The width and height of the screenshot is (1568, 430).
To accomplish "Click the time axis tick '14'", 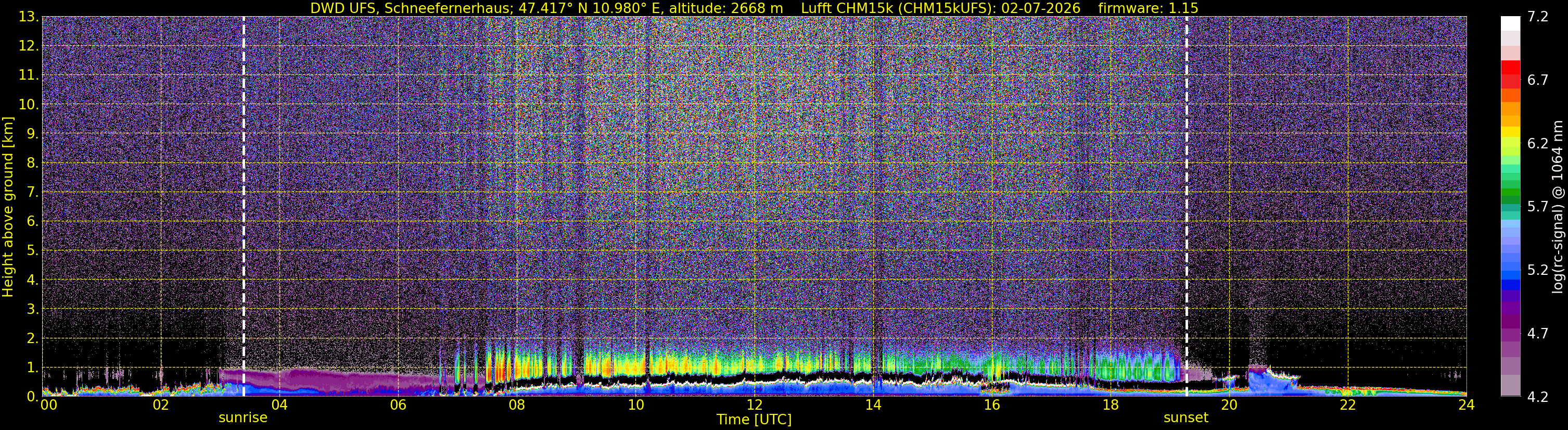I will pos(873,405).
